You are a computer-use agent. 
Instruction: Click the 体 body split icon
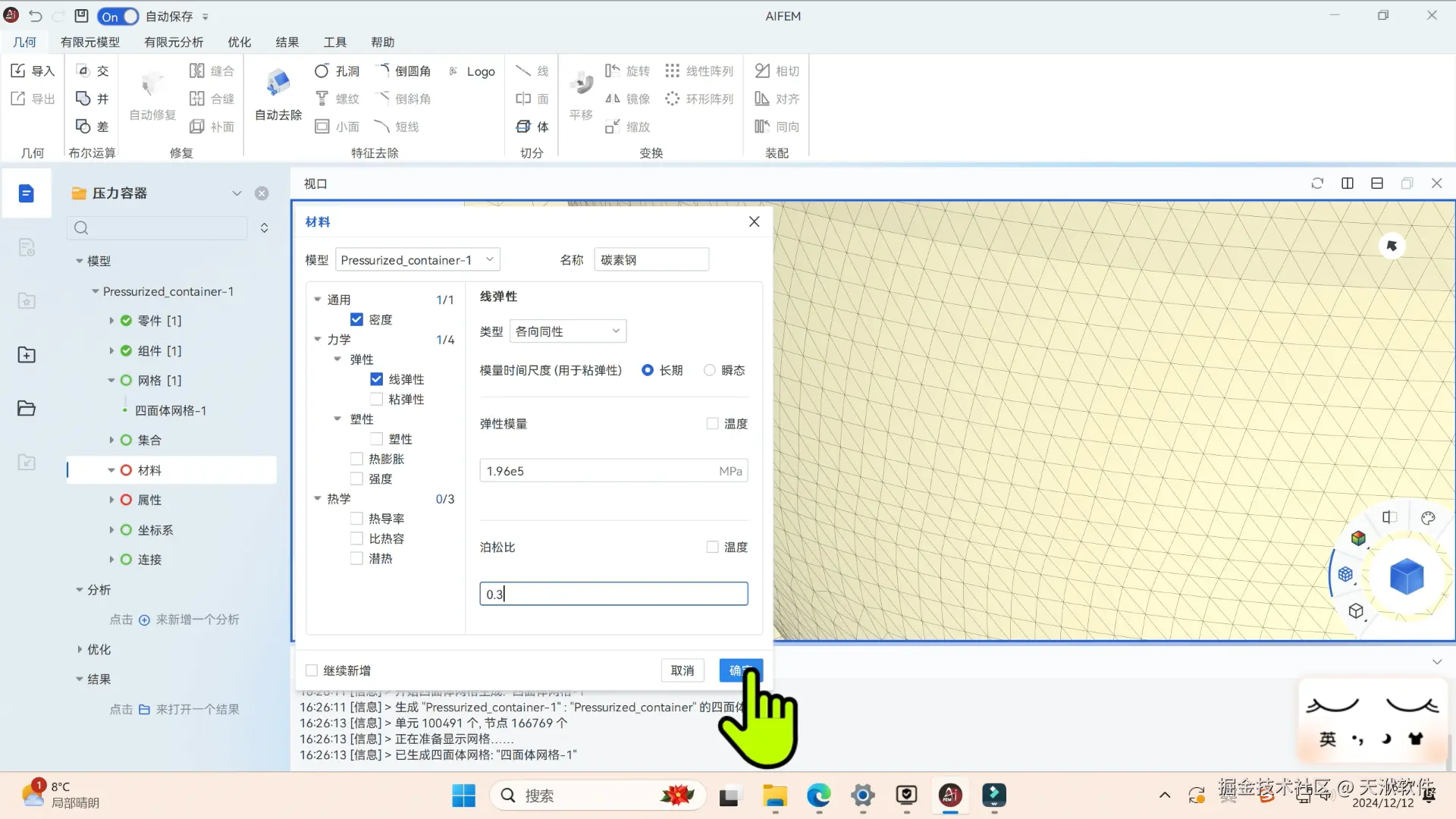coord(524,127)
